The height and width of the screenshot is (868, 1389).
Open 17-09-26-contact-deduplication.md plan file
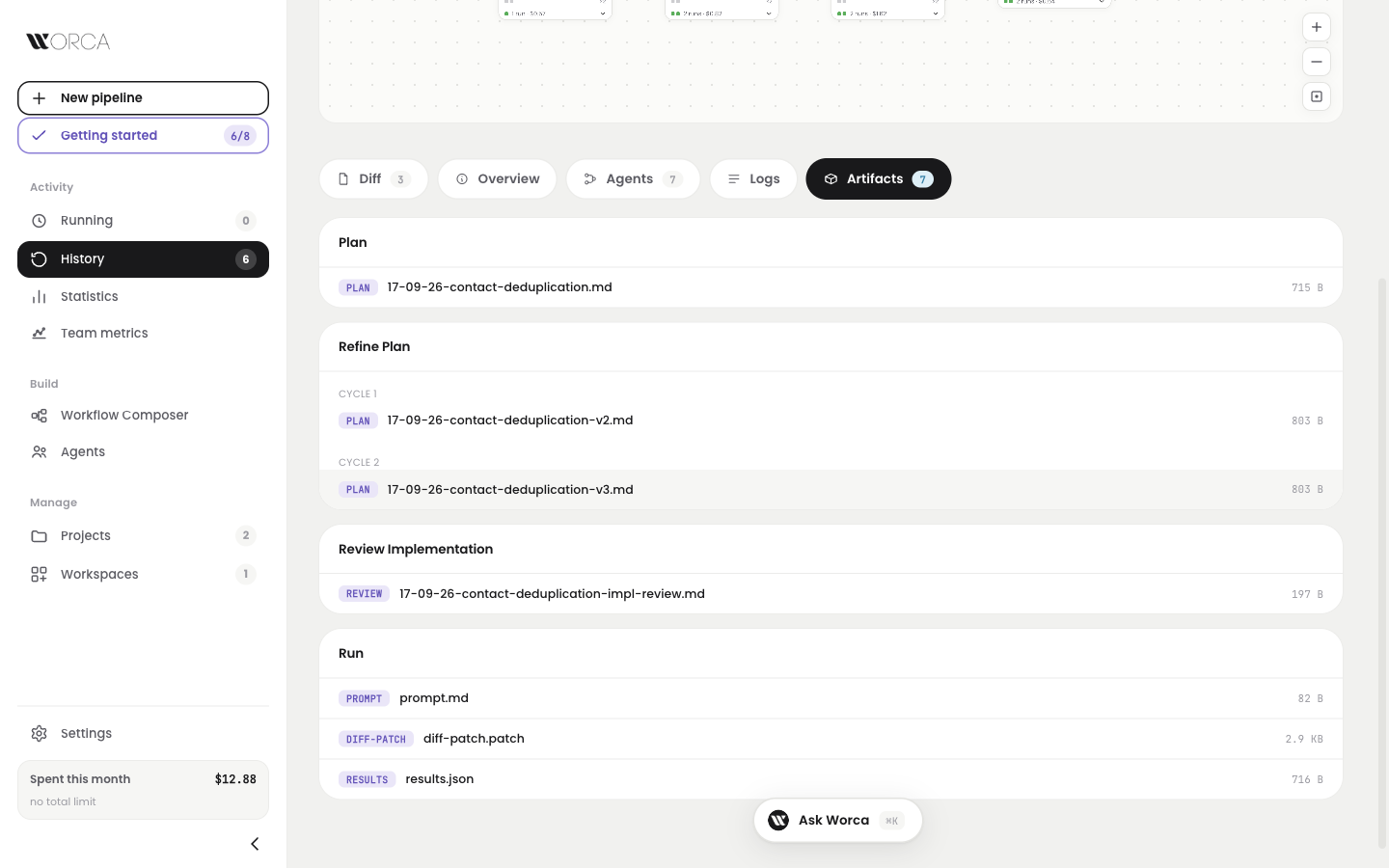831,287
